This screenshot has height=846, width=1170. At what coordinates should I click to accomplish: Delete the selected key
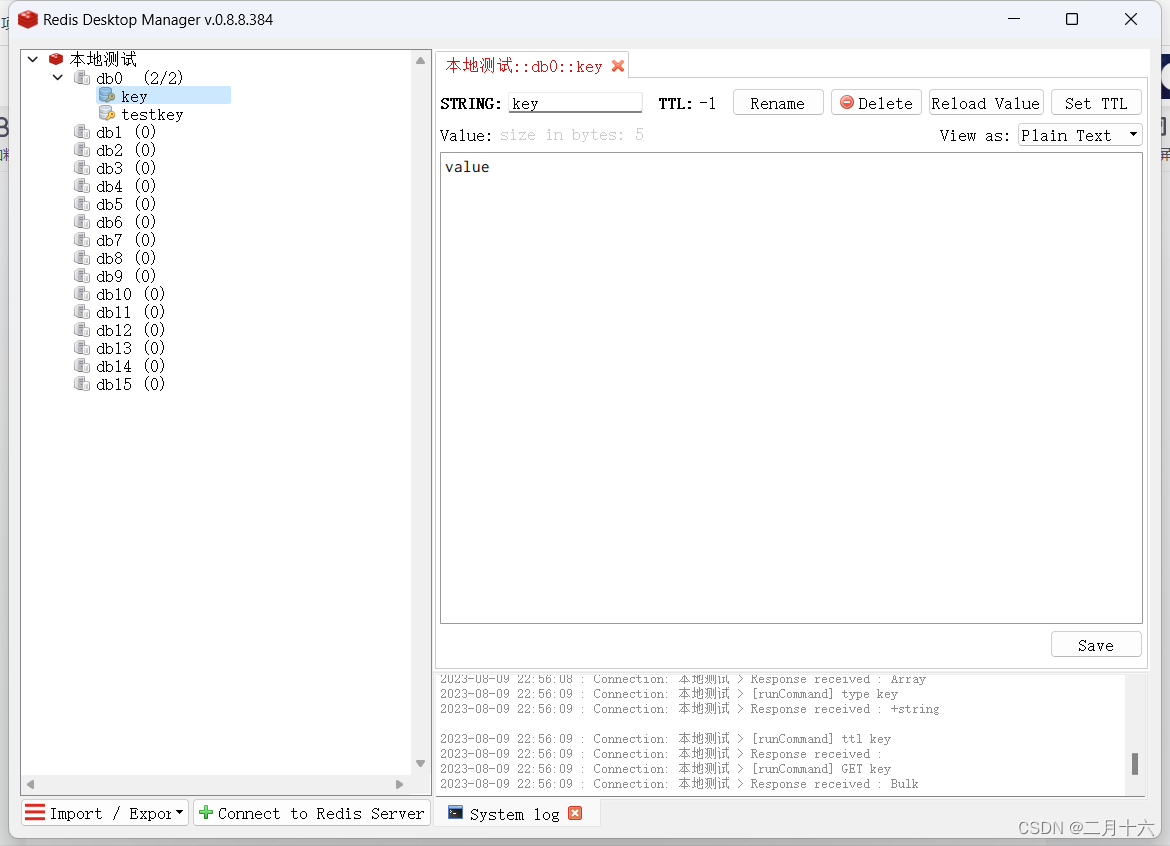point(876,103)
